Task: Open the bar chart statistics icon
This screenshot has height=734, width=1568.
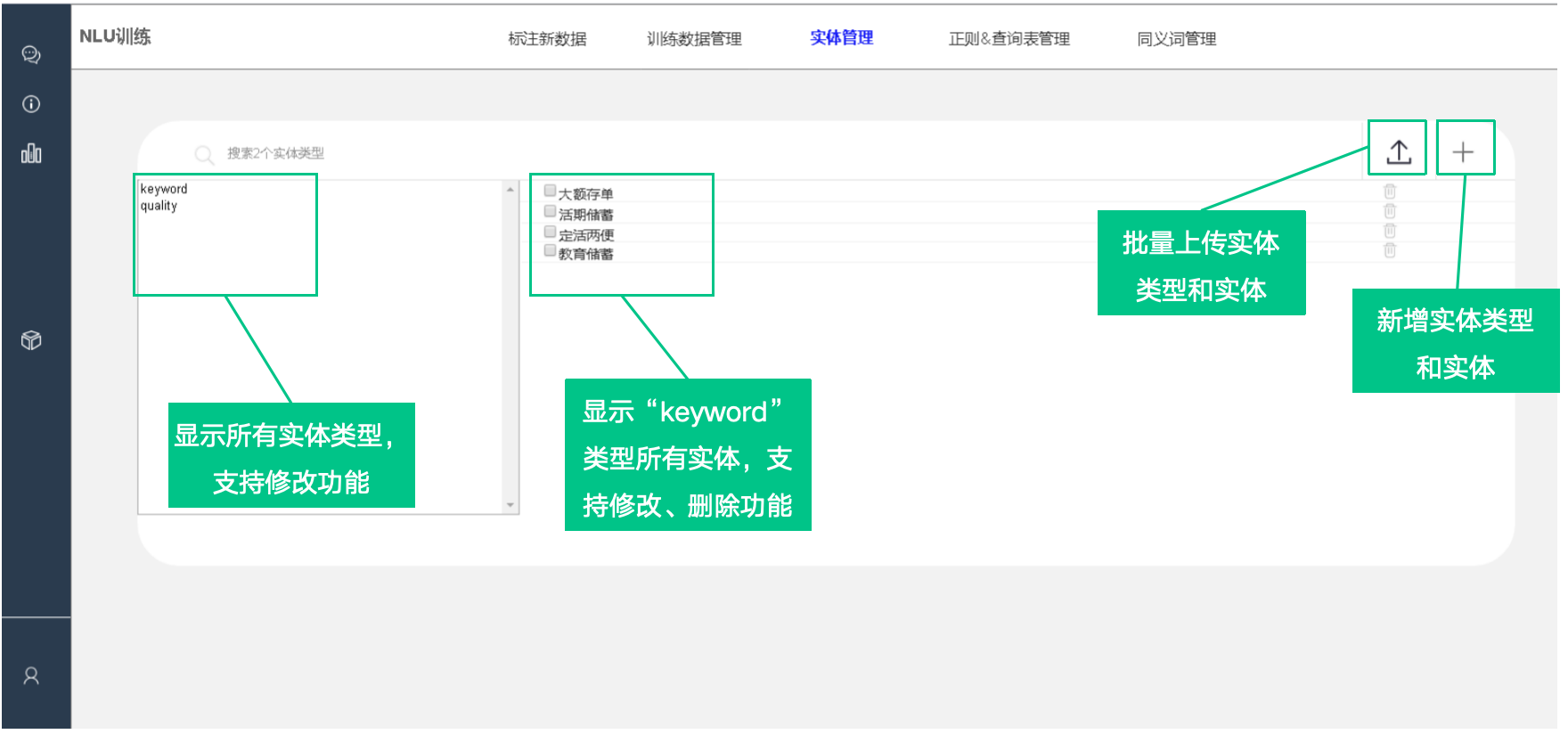Action: 31,153
